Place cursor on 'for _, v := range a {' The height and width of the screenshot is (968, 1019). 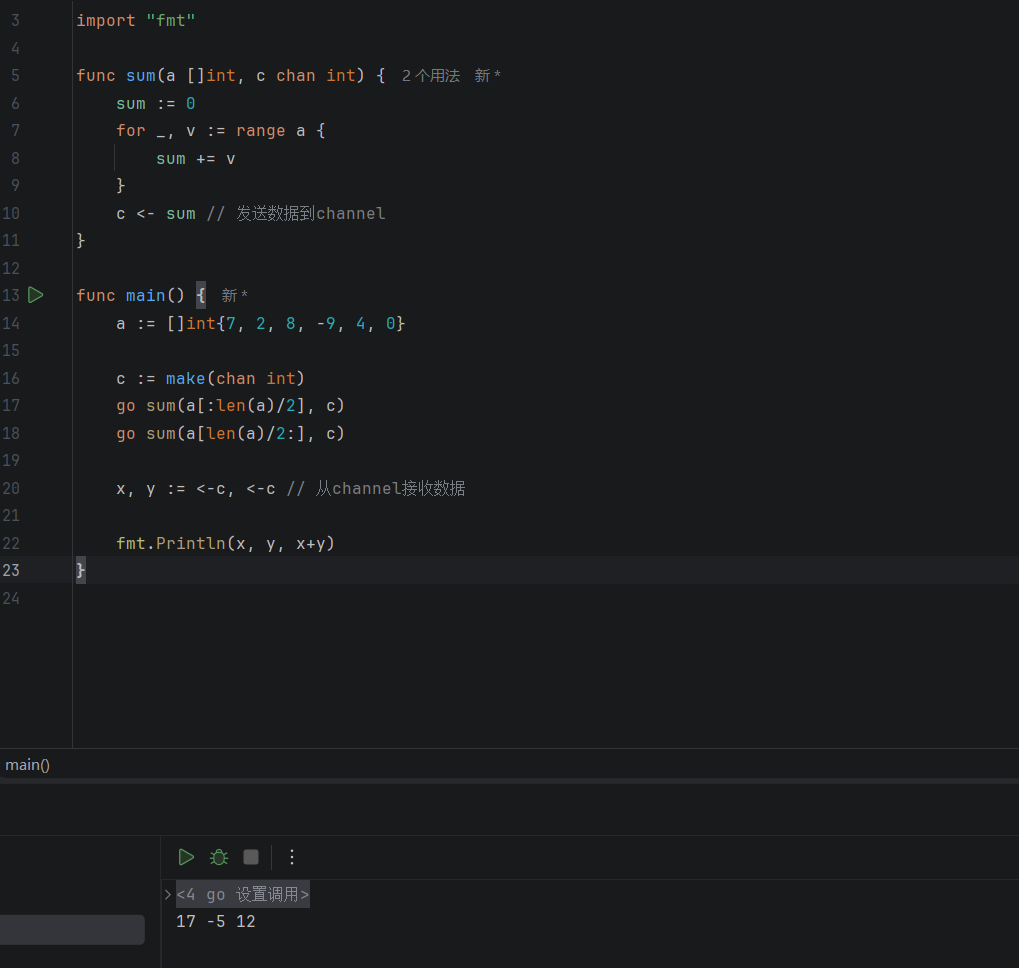[x=221, y=131]
